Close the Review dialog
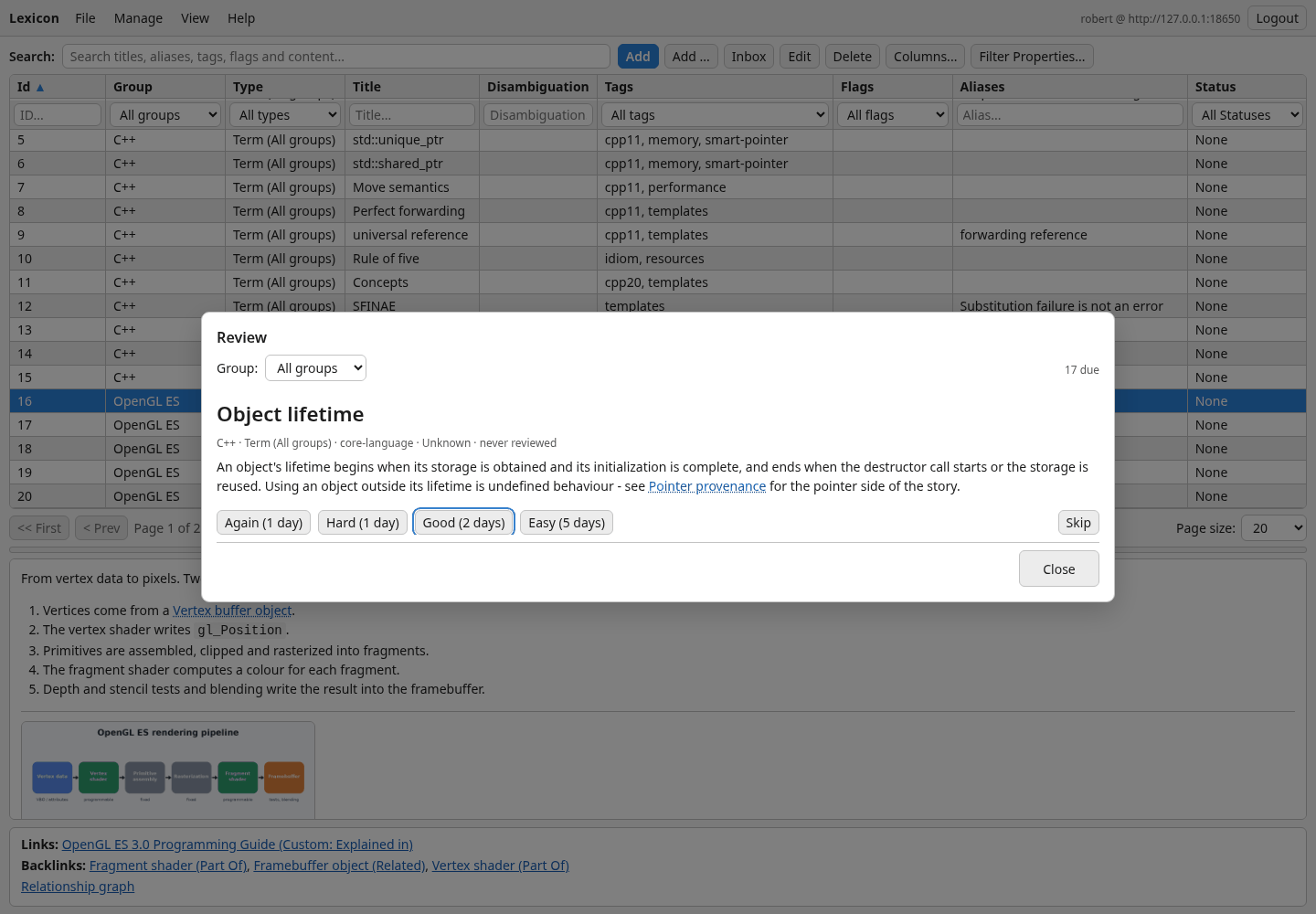Image resolution: width=1316 pixels, height=914 pixels. (x=1059, y=569)
